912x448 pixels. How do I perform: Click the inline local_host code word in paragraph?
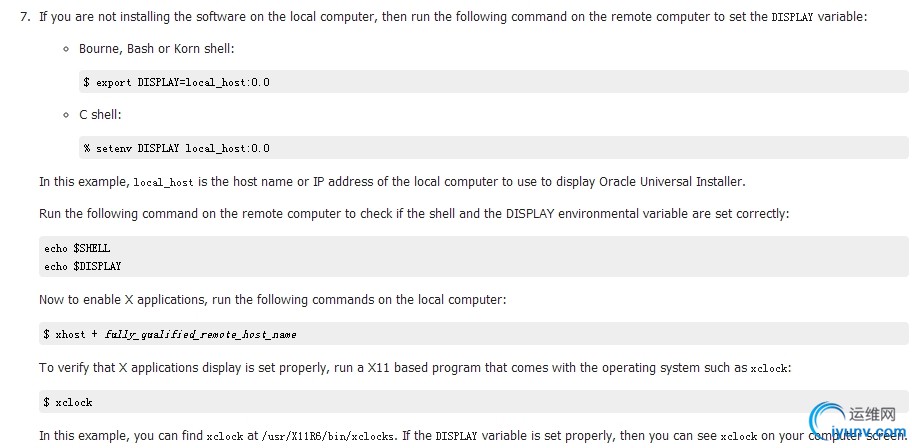[162, 182]
